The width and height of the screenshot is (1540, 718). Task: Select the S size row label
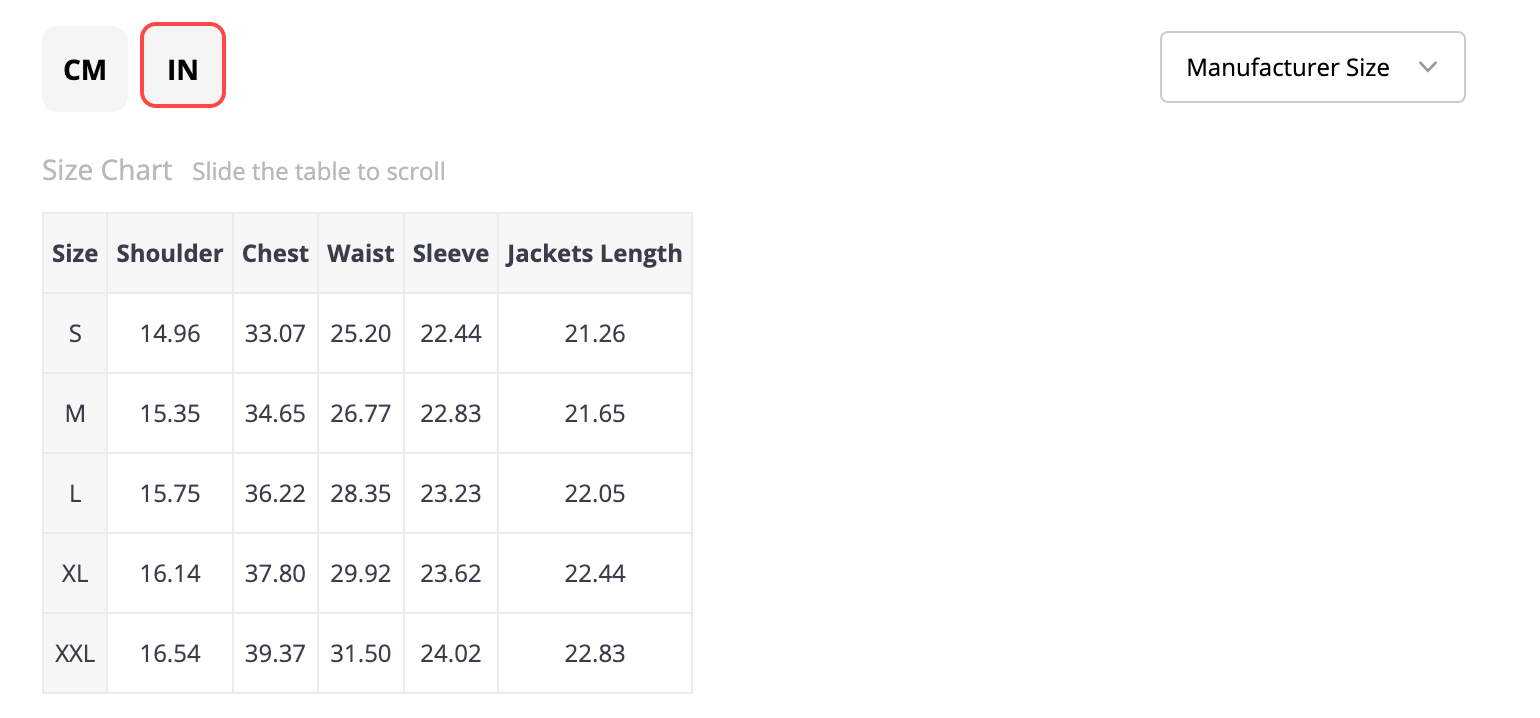(75, 333)
